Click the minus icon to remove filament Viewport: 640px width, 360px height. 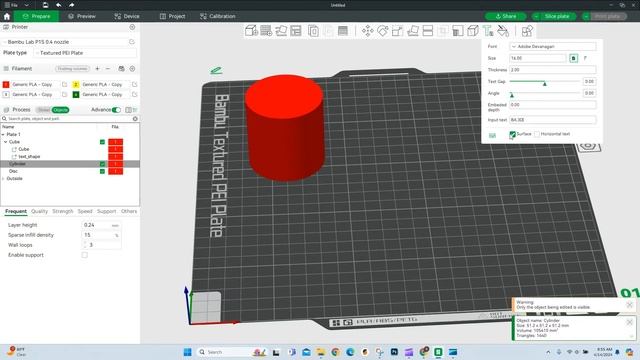[108, 69]
